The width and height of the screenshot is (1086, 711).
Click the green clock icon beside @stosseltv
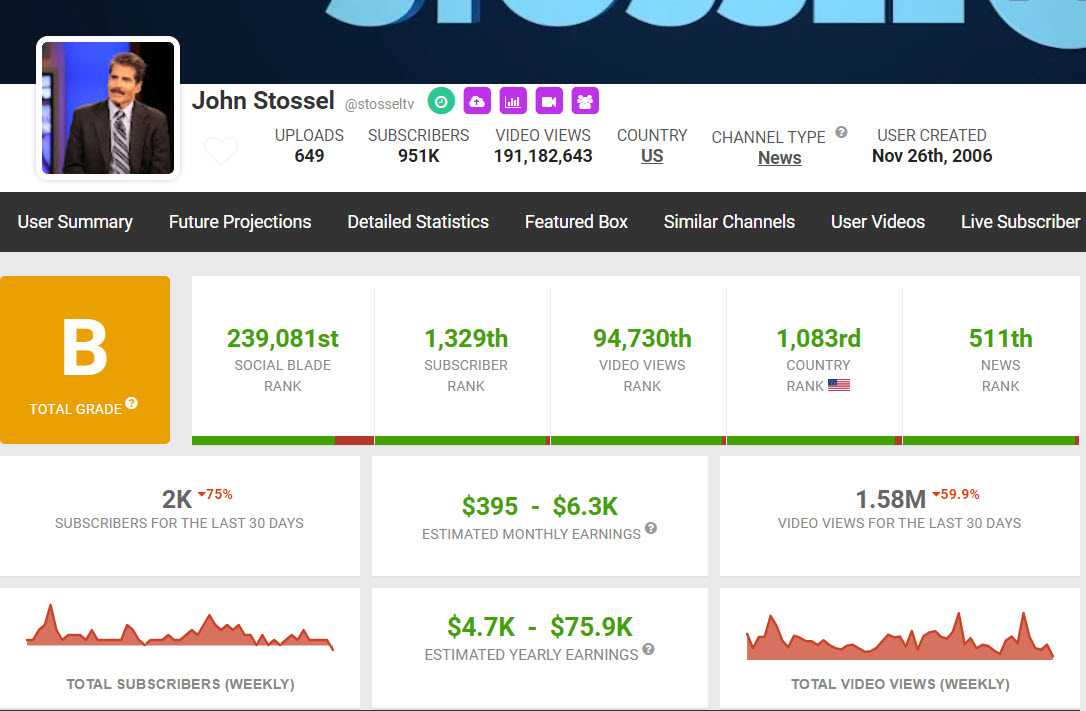click(441, 101)
